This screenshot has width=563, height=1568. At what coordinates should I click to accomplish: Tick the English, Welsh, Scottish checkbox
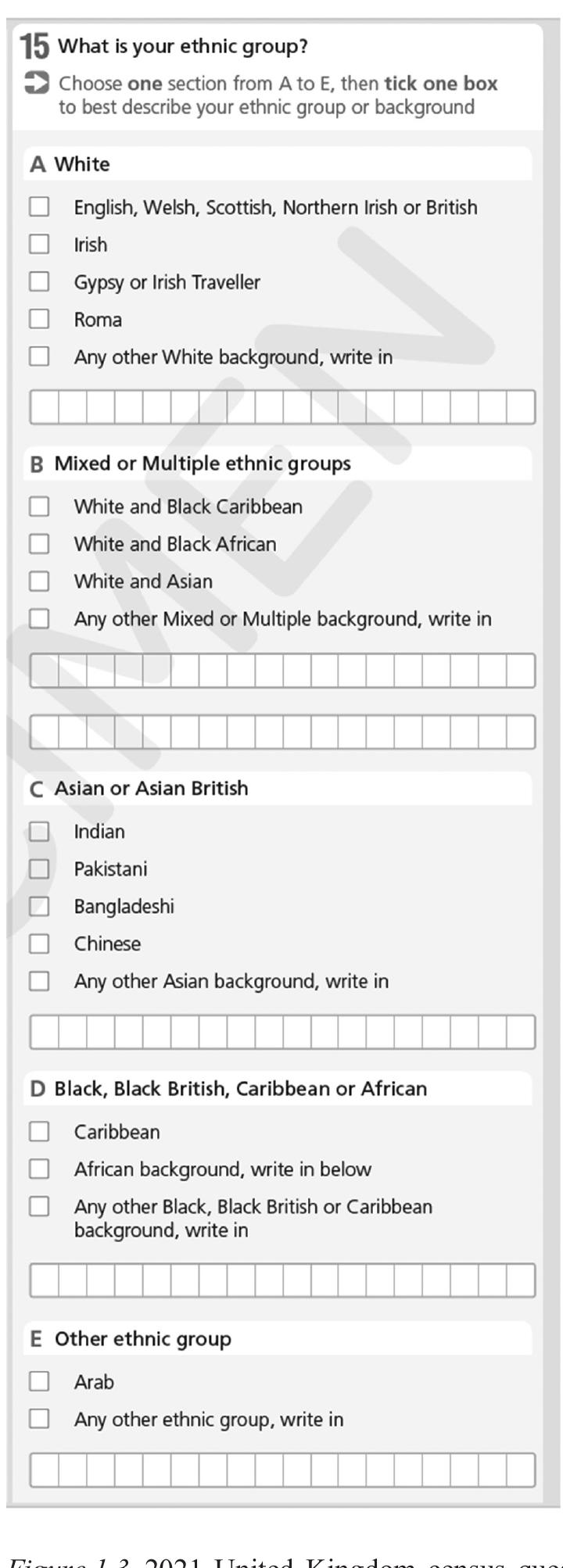[39, 207]
